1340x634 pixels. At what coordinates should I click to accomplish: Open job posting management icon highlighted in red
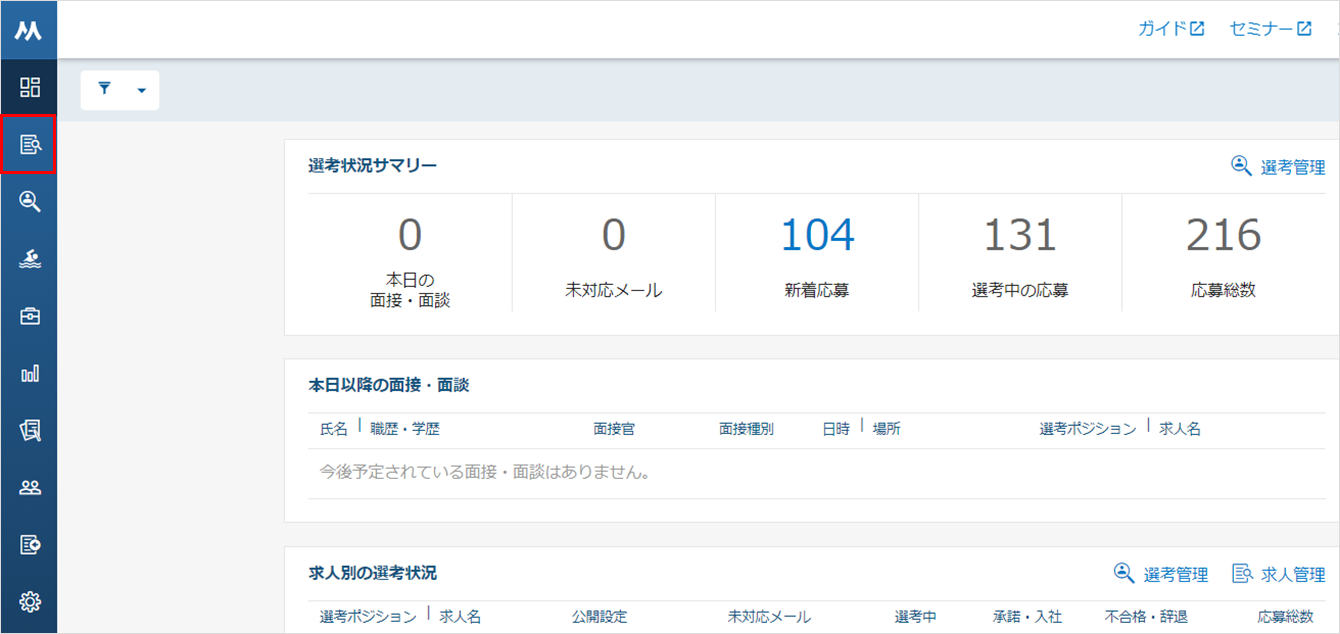(x=29, y=145)
